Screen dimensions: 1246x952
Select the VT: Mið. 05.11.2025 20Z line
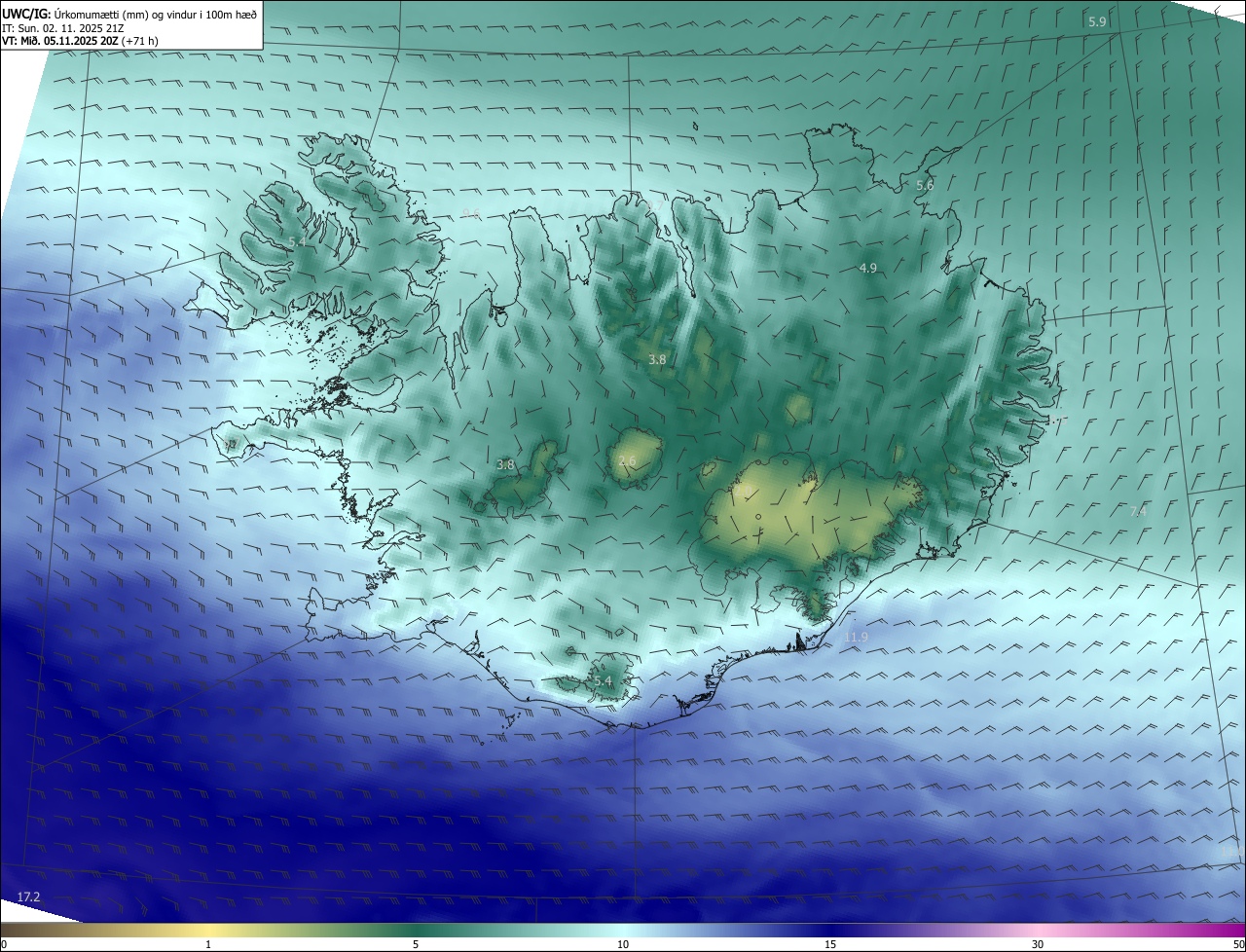(80, 41)
